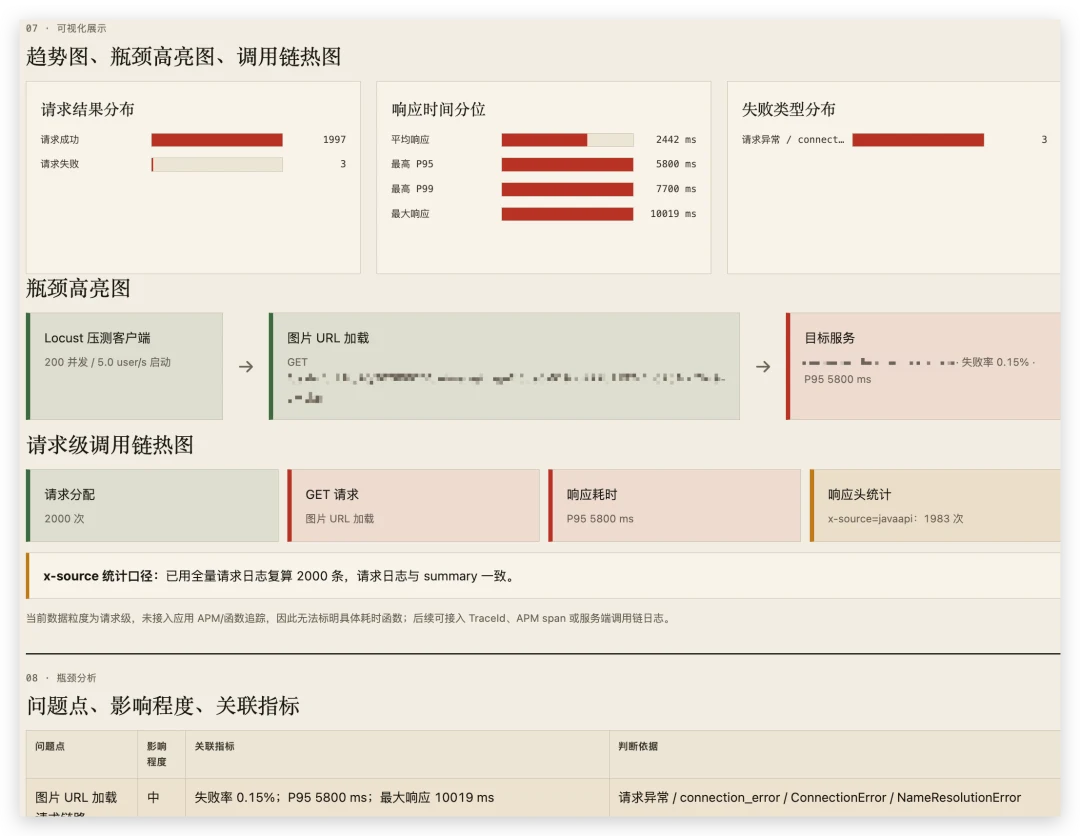Click the x-source=javaapi: 1983 次 text
Viewport: 1080px width, 836px height.
tap(895, 519)
